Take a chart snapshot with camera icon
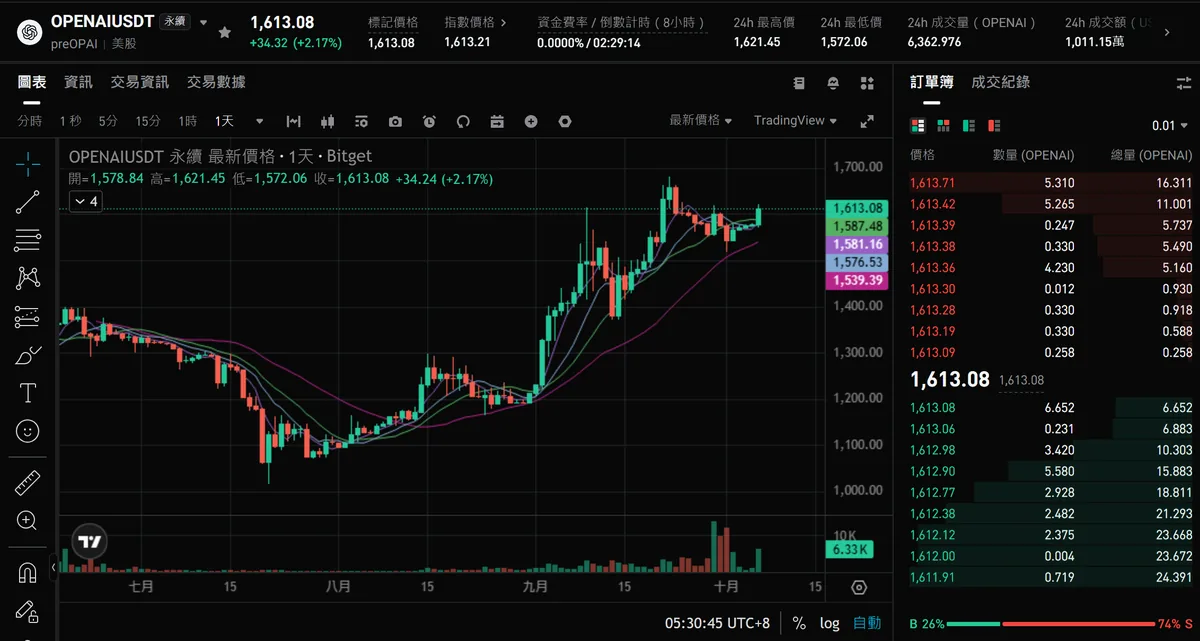The width and height of the screenshot is (1200, 641). pyautogui.click(x=395, y=121)
